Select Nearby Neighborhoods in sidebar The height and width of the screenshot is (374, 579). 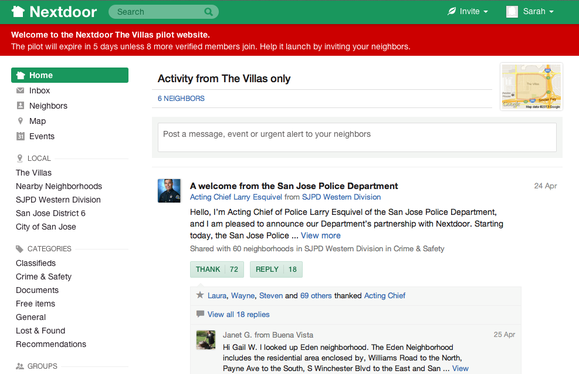click(59, 186)
